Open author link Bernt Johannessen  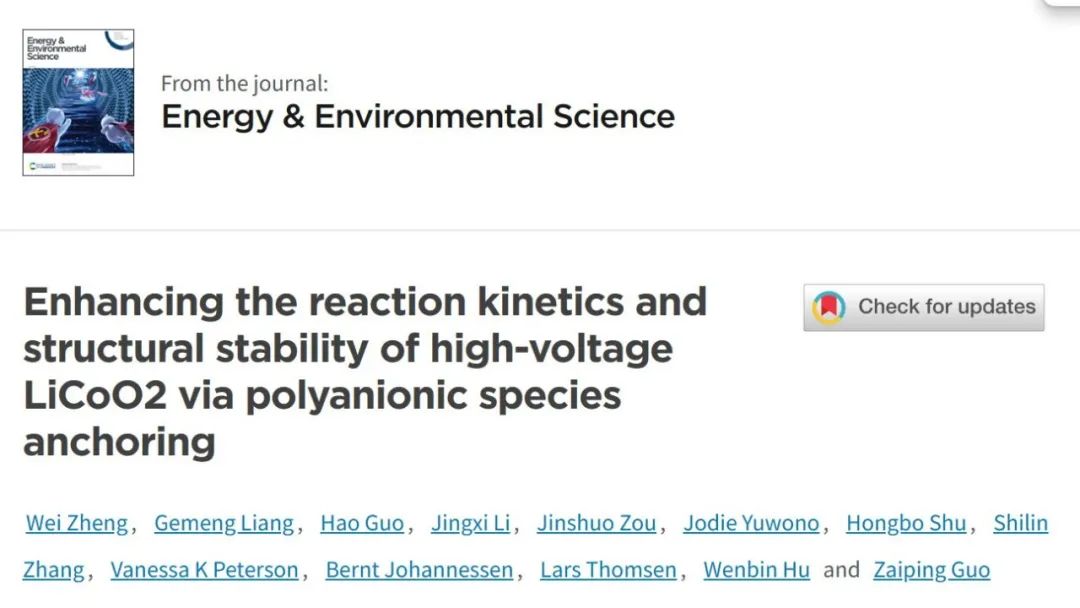click(419, 570)
